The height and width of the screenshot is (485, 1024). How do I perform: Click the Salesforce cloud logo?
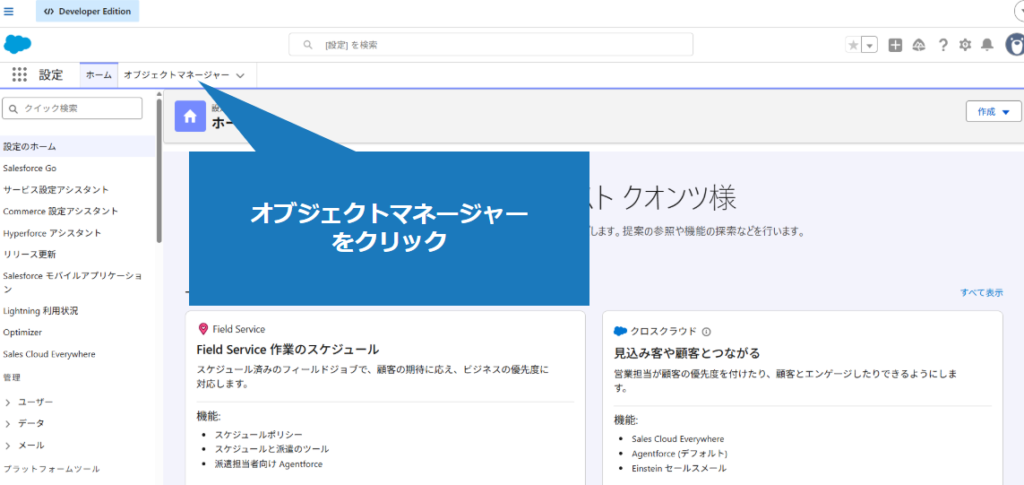(x=19, y=44)
